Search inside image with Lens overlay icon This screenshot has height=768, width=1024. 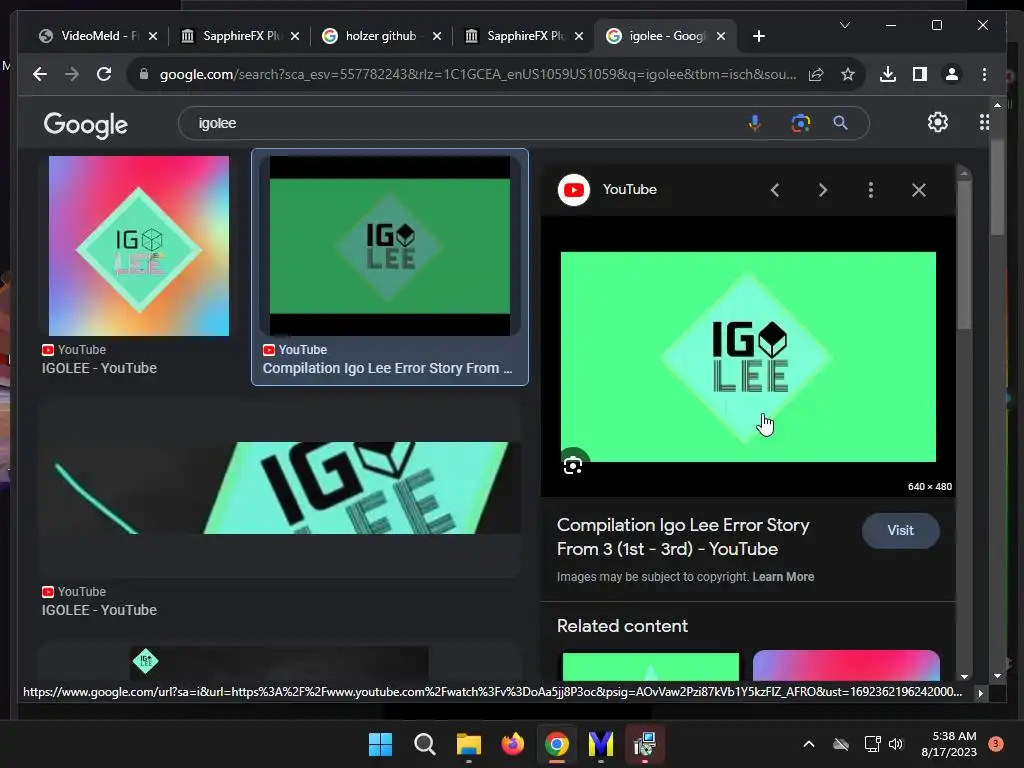click(573, 465)
